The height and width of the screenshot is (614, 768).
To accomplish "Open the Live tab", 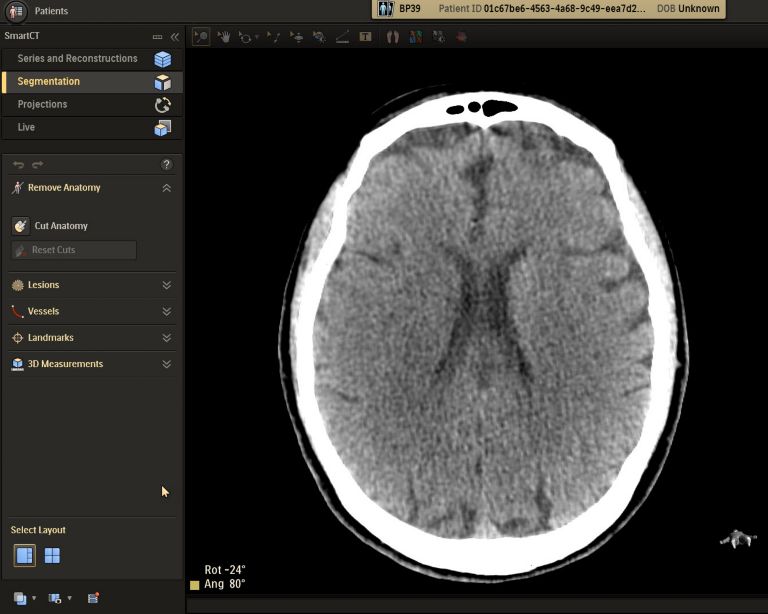I will [x=92, y=128].
